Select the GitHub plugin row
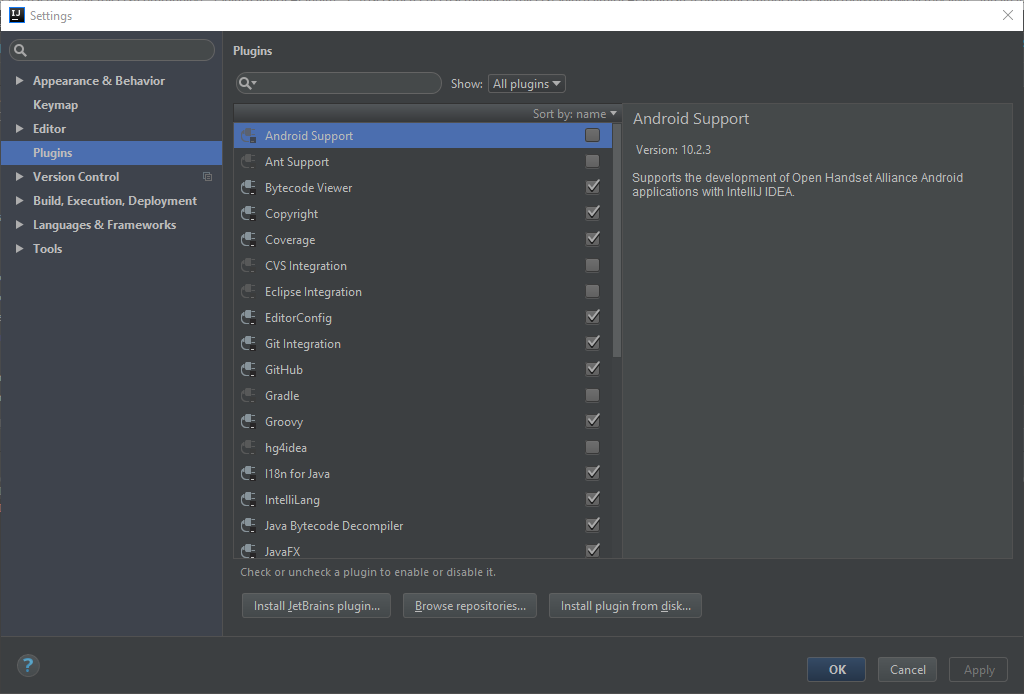The height and width of the screenshot is (694, 1024). (x=423, y=370)
